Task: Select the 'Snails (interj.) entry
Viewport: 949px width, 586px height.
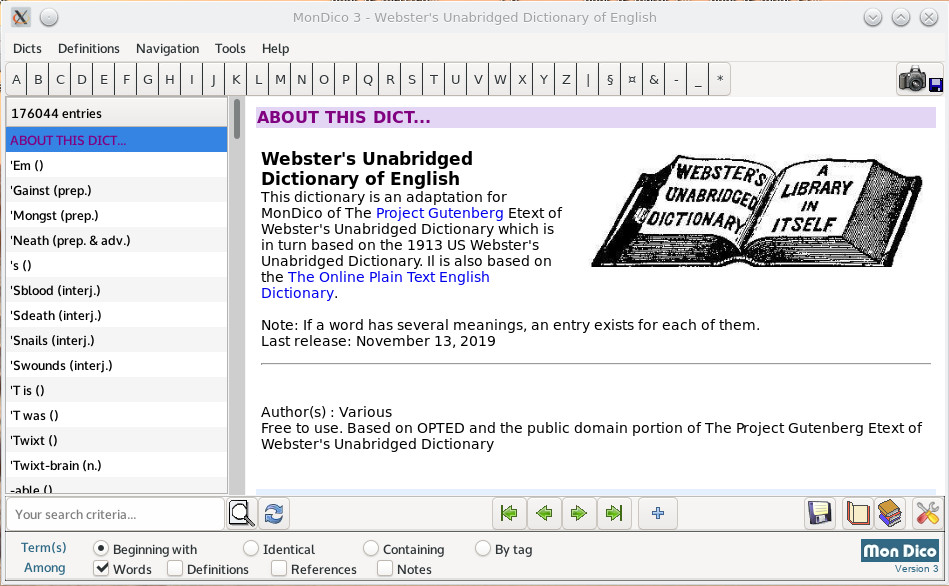Action: click(x=116, y=340)
